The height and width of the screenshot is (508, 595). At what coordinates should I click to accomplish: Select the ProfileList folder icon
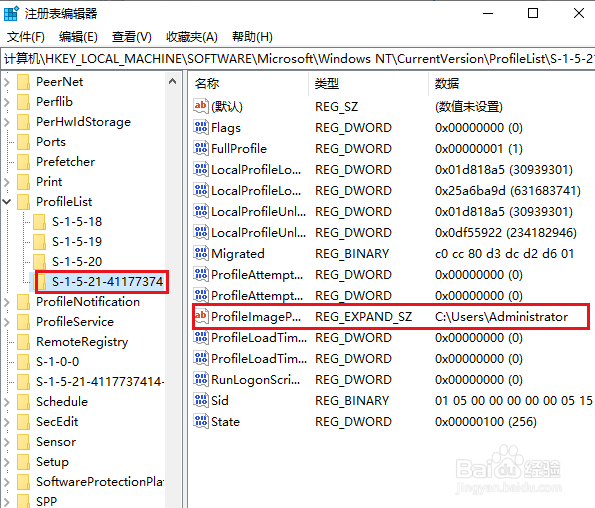pyautogui.click(x=24, y=202)
